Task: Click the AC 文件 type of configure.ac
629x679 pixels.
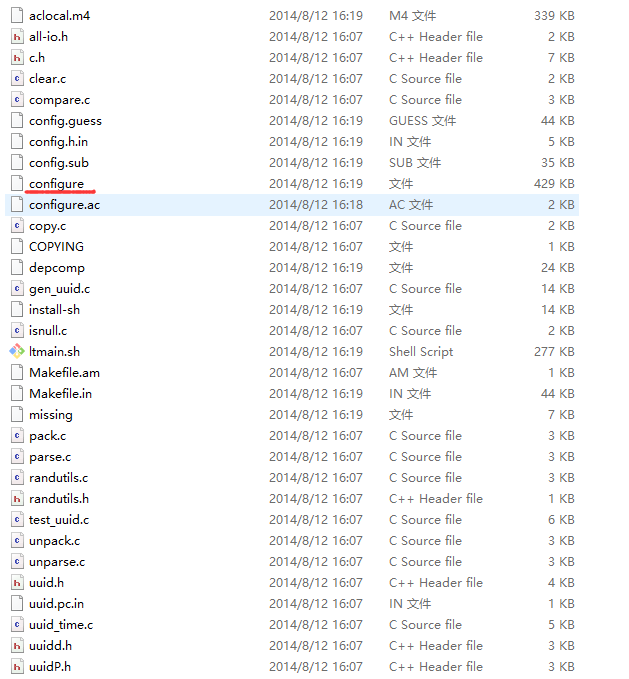Action: click(x=411, y=205)
